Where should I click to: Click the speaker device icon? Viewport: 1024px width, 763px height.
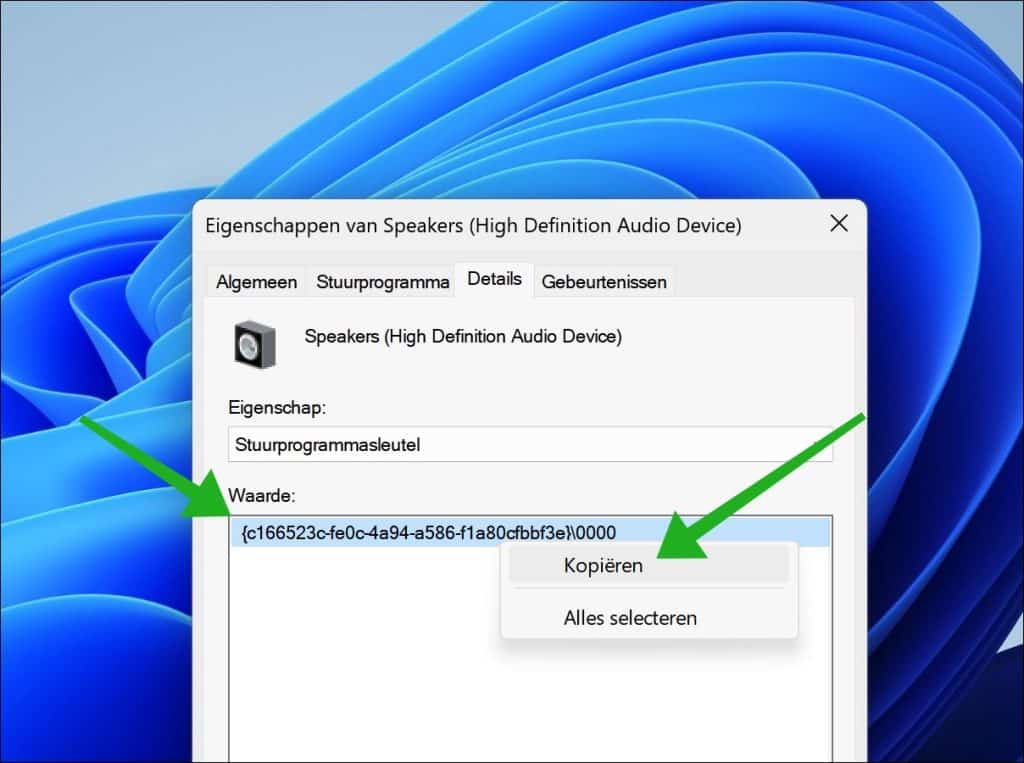(x=255, y=344)
